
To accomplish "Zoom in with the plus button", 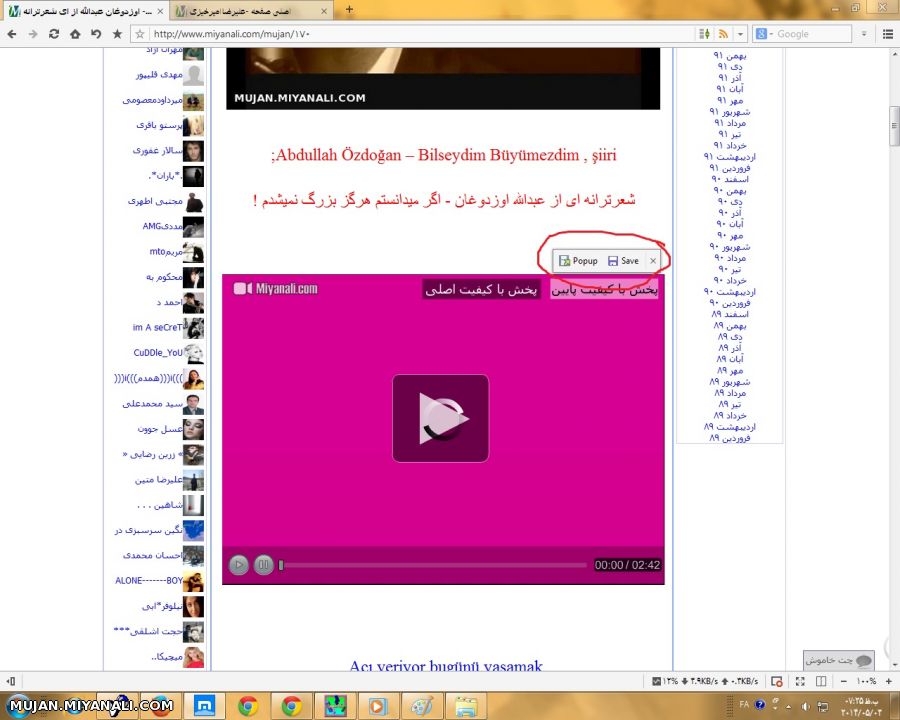I will [x=889, y=681].
